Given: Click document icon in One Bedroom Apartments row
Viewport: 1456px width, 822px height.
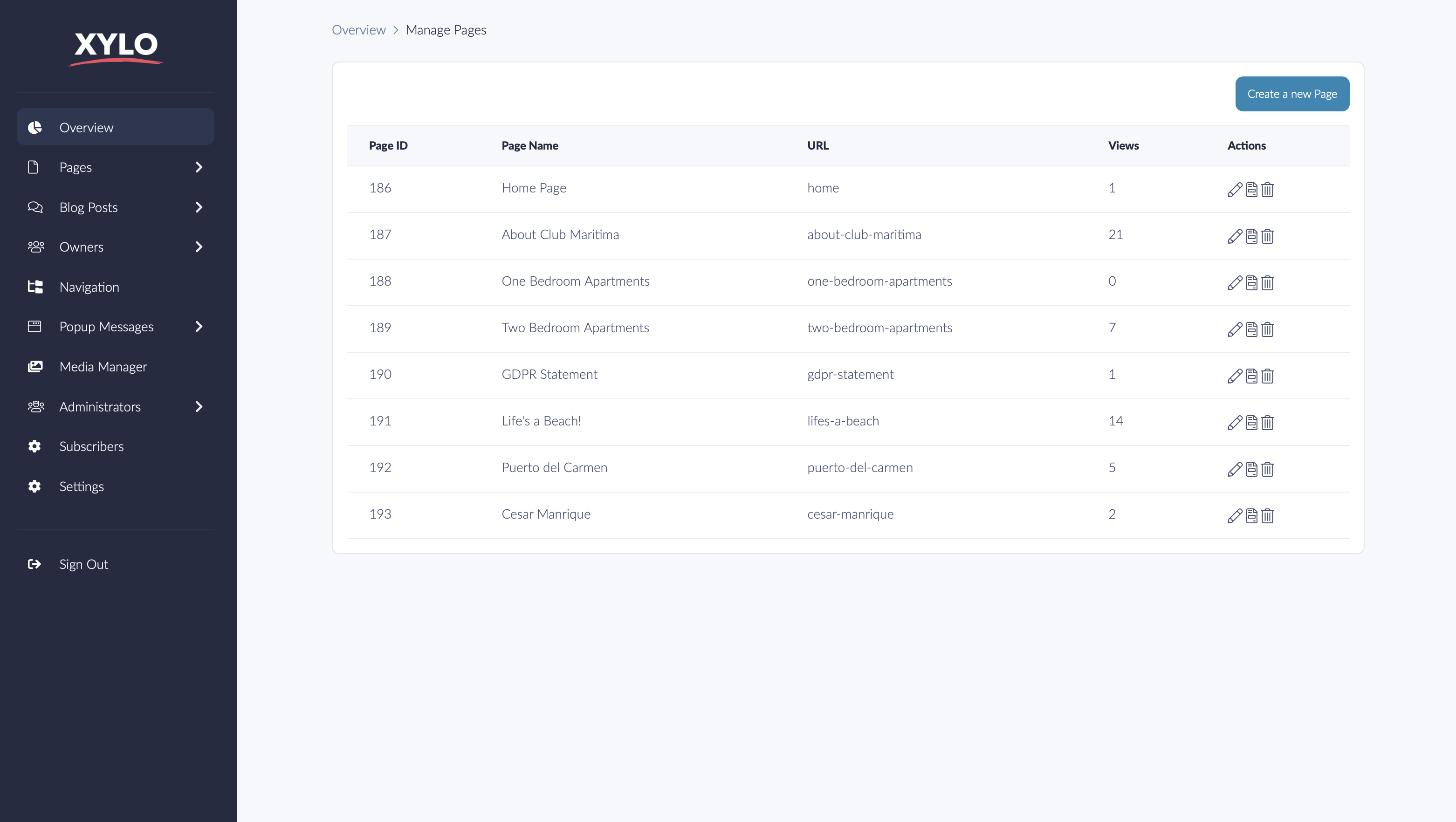Looking at the screenshot, I should pos(1252,282).
